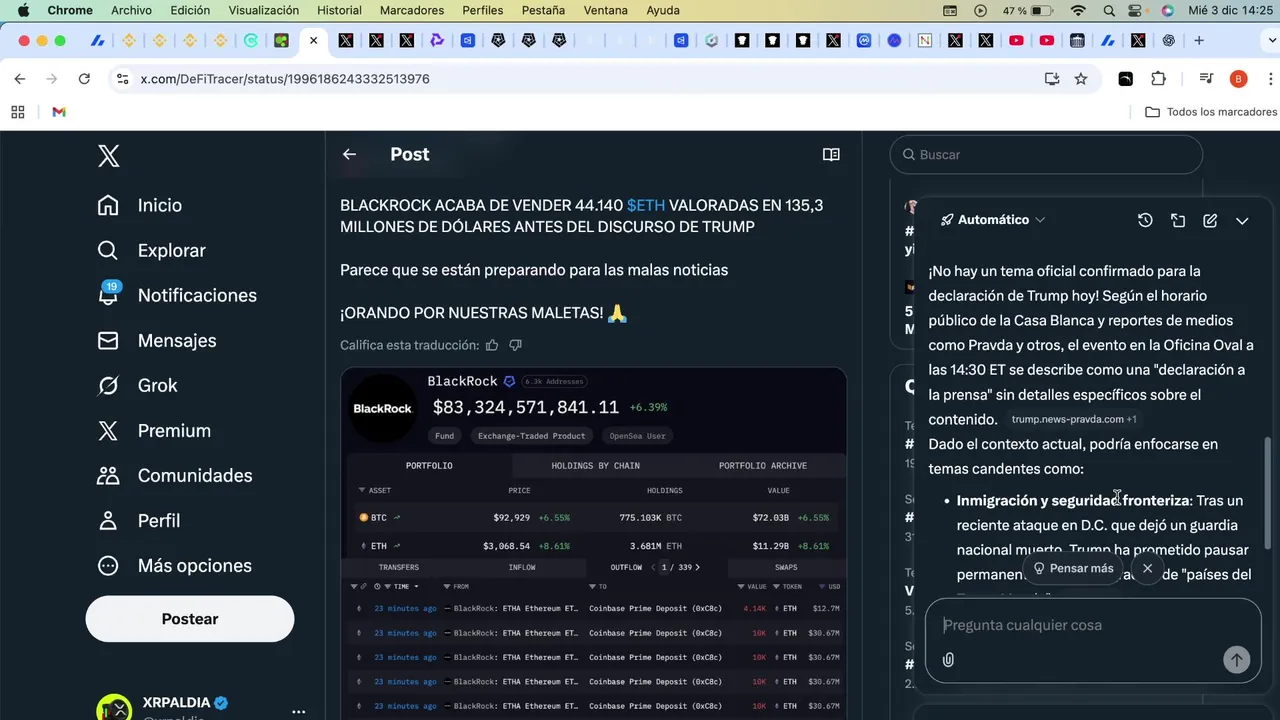
Task: Open Perfil in the sidebar
Action: [139, 520]
